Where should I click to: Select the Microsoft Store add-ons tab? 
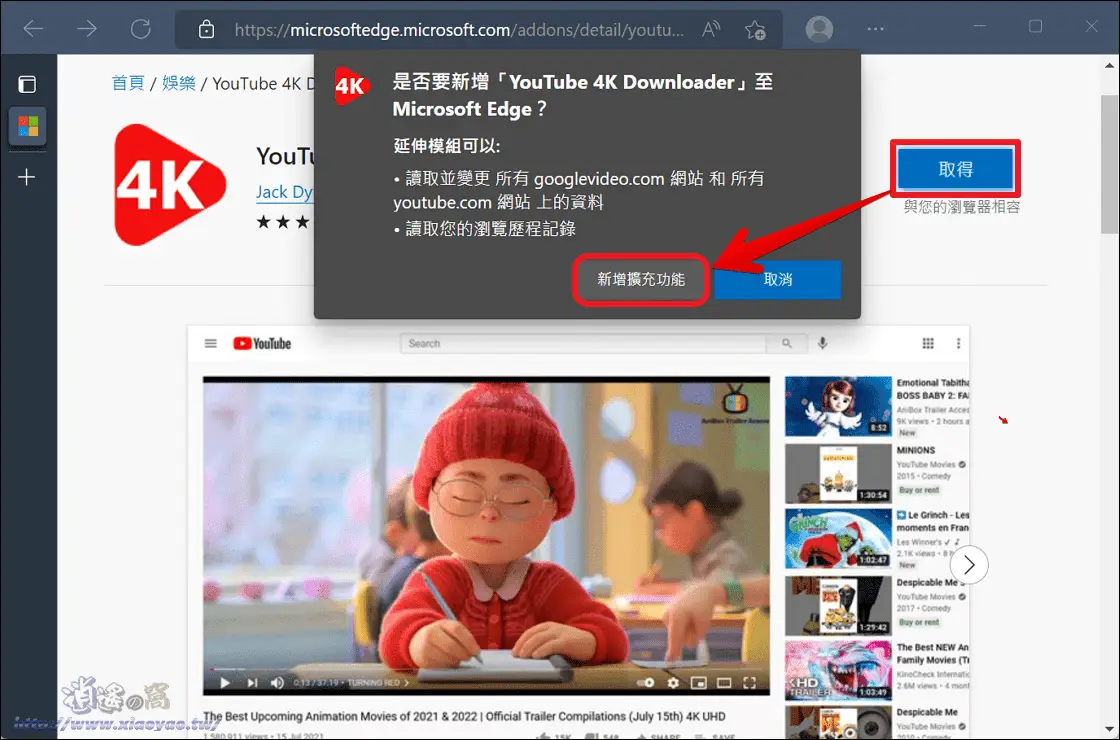point(27,127)
